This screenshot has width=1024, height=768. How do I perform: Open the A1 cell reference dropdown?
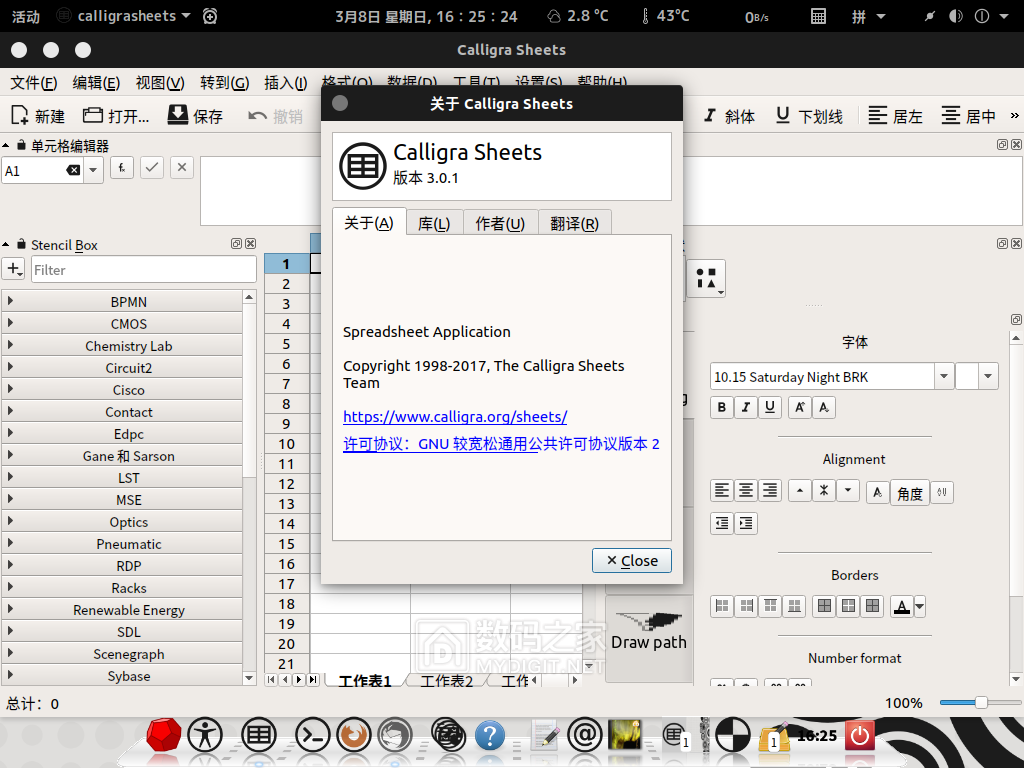click(93, 170)
